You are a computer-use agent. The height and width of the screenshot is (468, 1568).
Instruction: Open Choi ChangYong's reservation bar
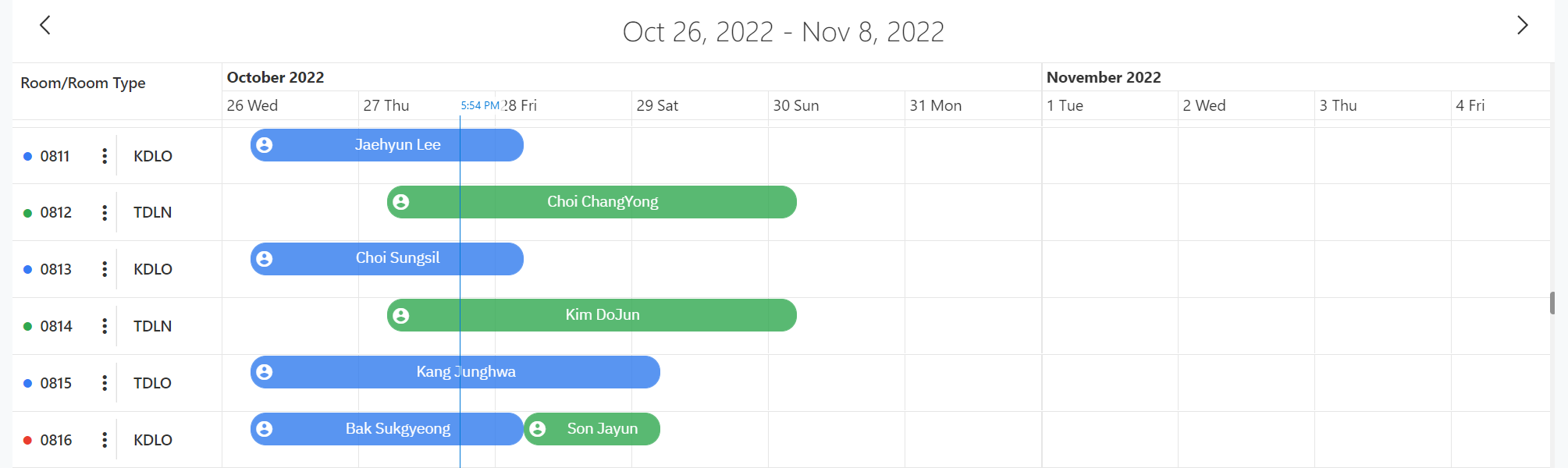603,202
